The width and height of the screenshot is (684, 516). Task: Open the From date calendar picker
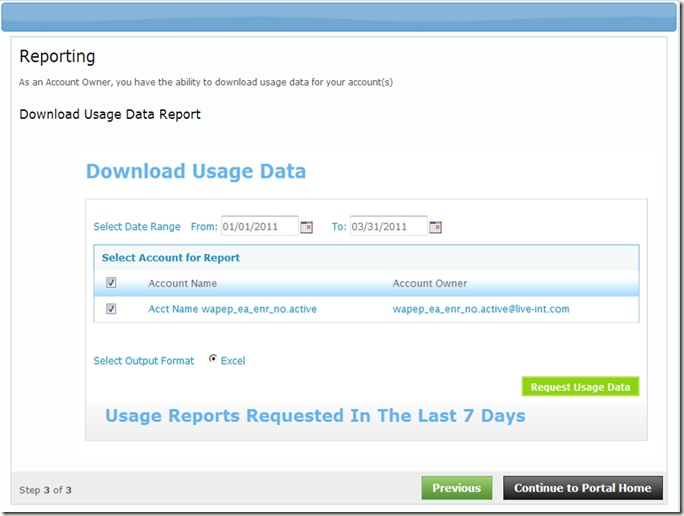click(307, 227)
